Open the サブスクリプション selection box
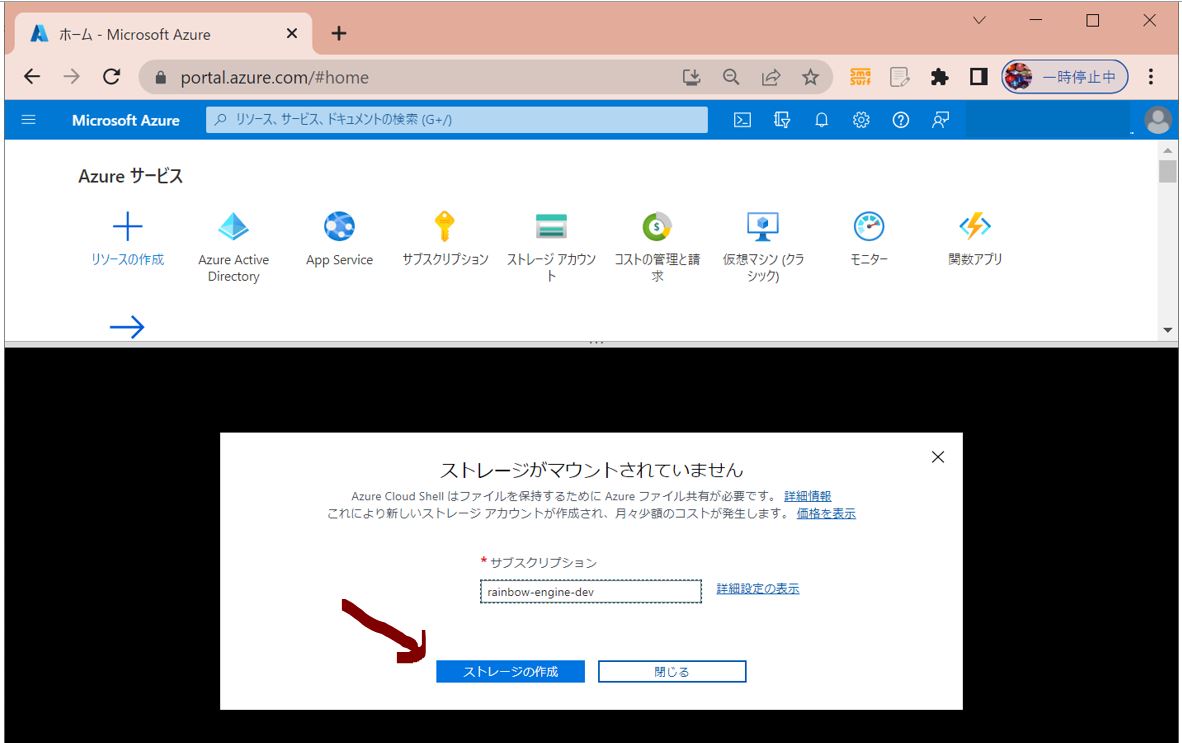Image resolution: width=1182 pixels, height=743 pixels. coord(590,592)
